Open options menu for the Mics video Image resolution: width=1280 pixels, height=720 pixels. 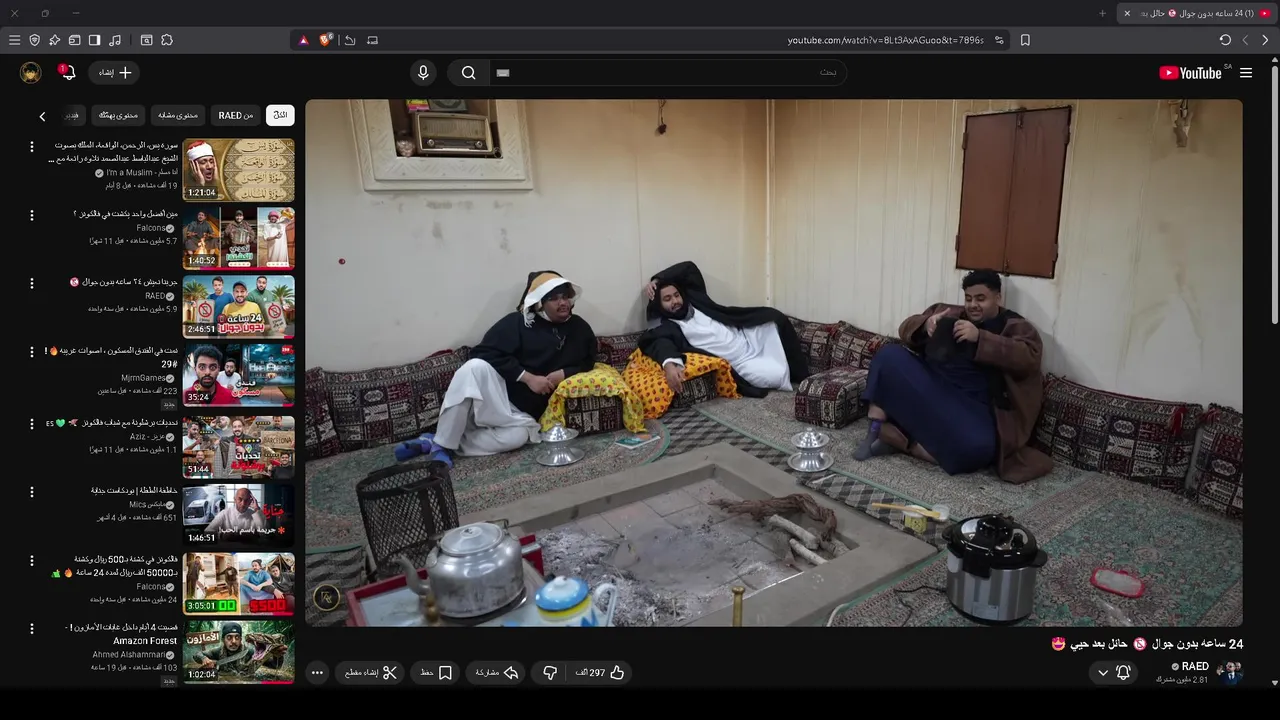point(31,492)
